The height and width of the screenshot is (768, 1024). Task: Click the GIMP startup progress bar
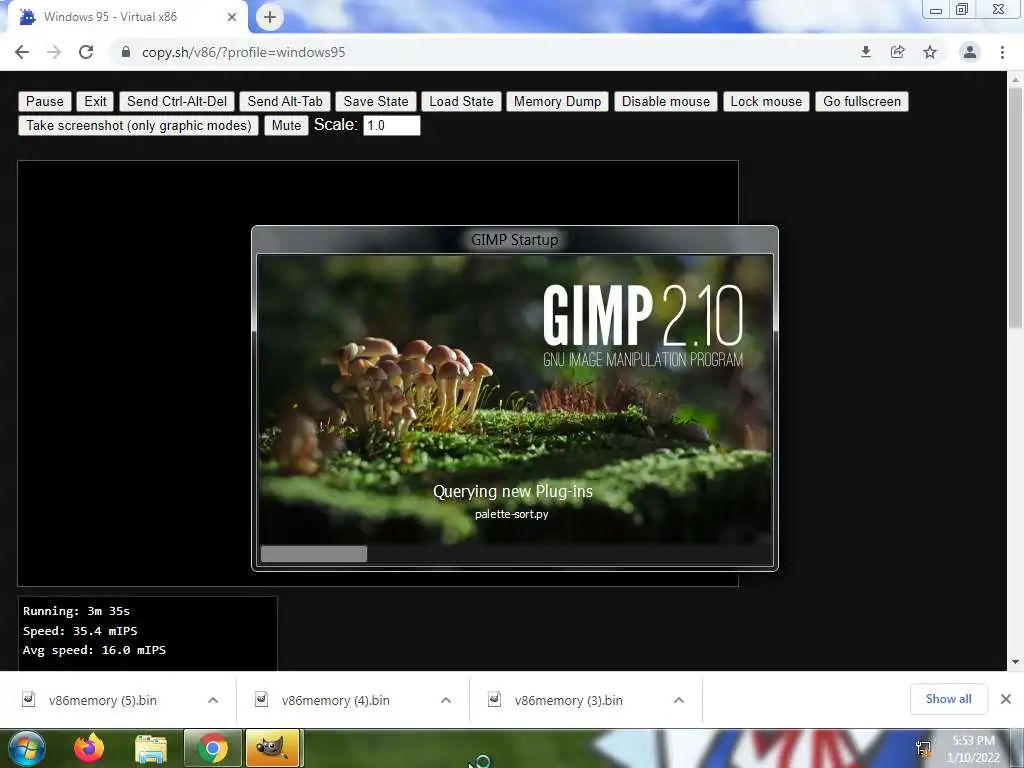point(515,554)
